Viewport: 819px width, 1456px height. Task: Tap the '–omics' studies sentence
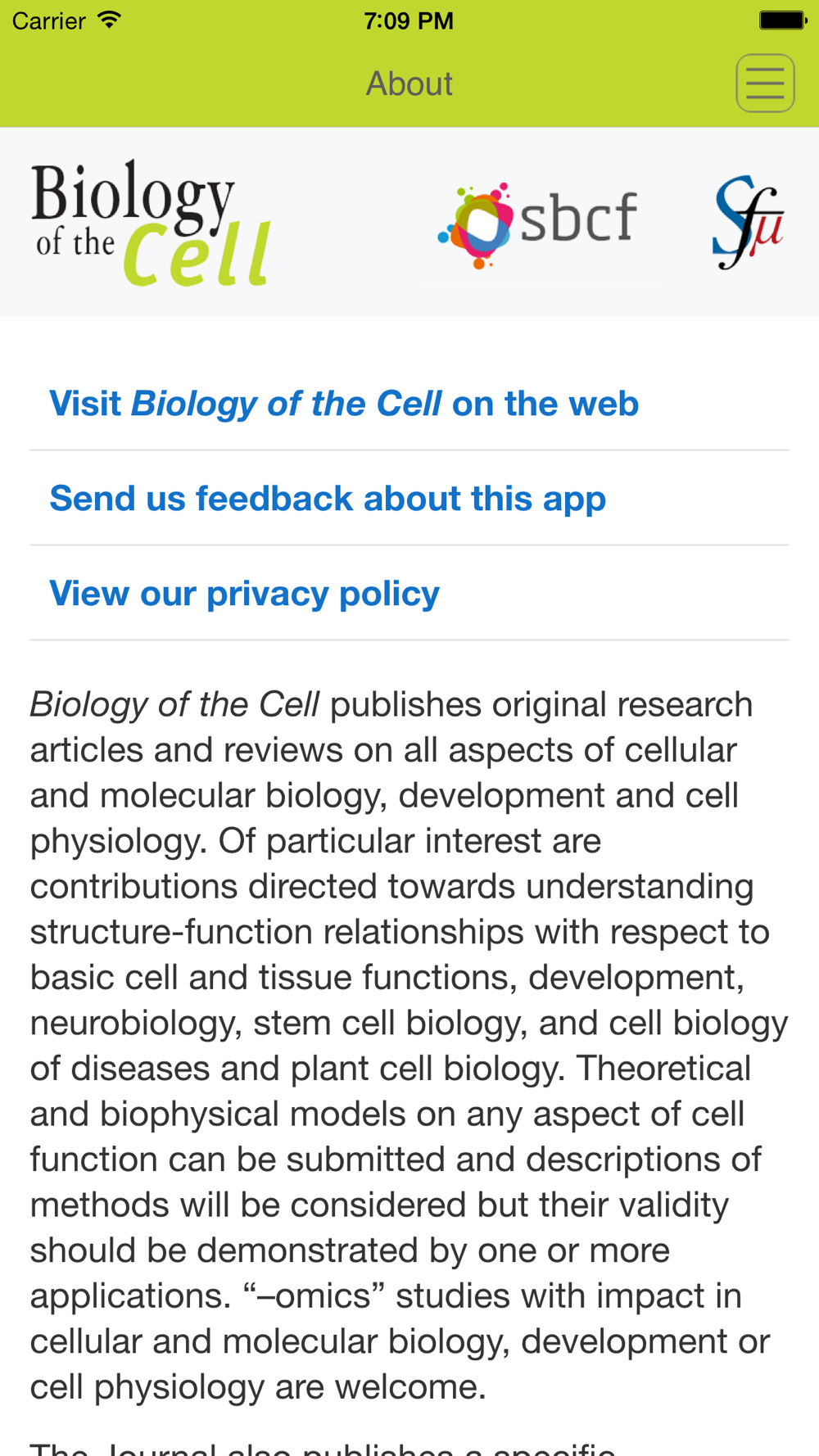click(400, 1341)
